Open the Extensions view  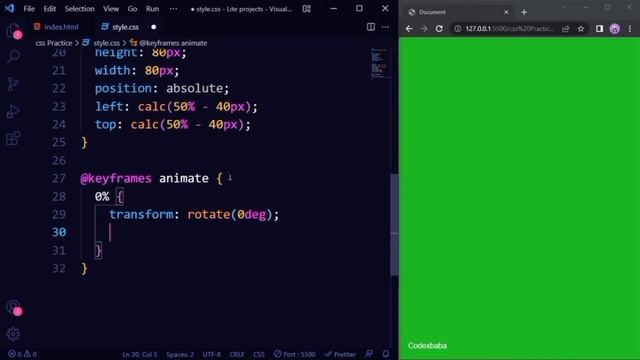[x=13, y=138]
